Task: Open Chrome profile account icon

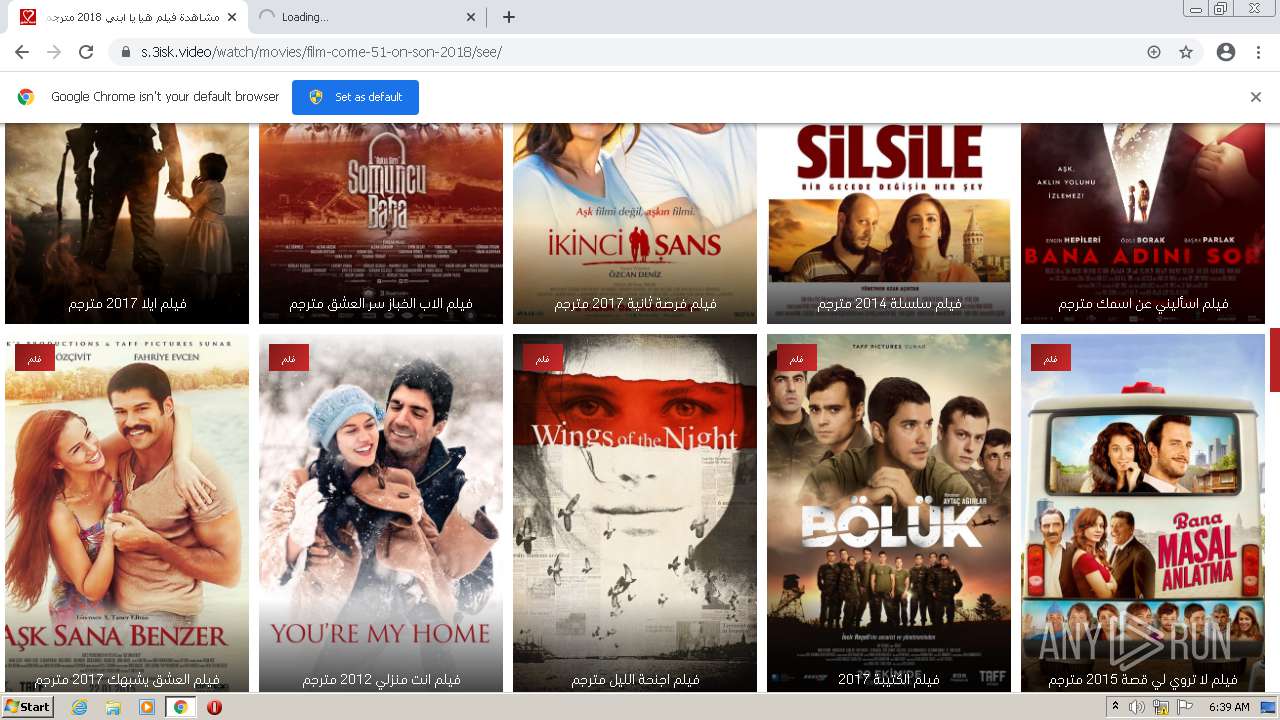Action: coord(1226,52)
